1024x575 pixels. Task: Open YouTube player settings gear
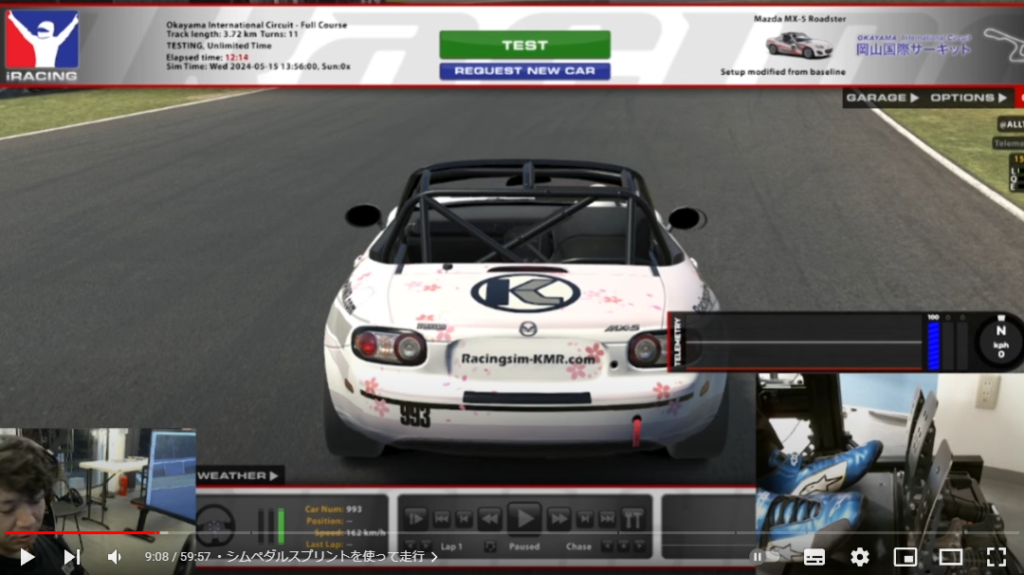click(x=859, y=557)
